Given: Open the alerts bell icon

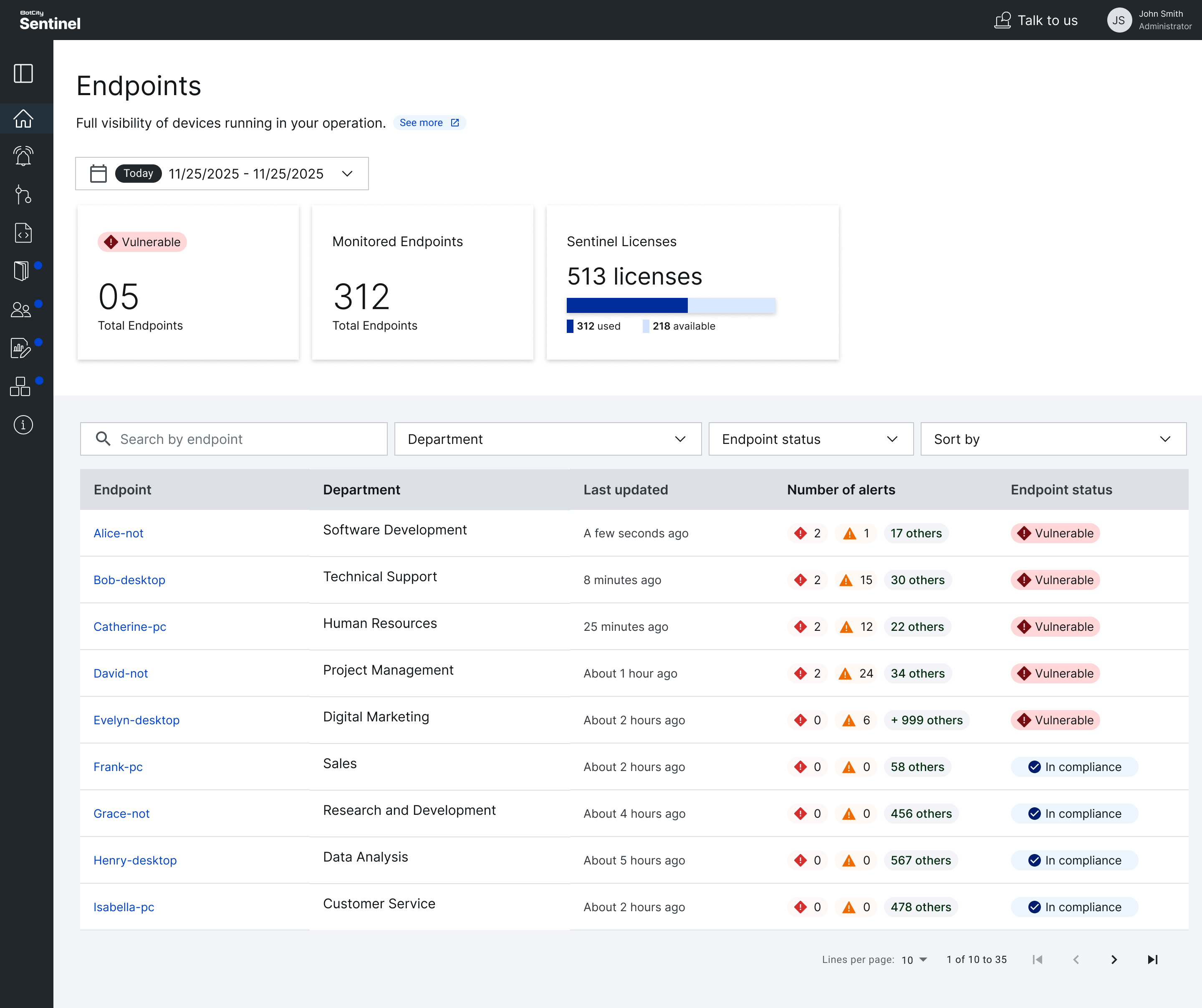Looking at the screenshot, I should [x=23, y=156].
